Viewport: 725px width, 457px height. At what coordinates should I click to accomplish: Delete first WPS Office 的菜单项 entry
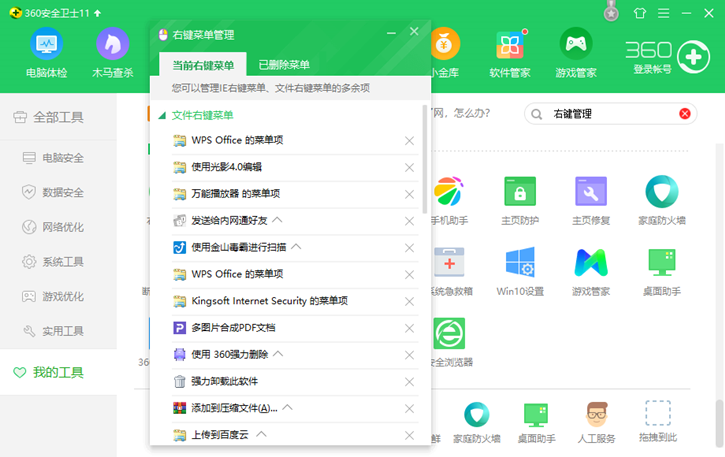tap(409, 141)
